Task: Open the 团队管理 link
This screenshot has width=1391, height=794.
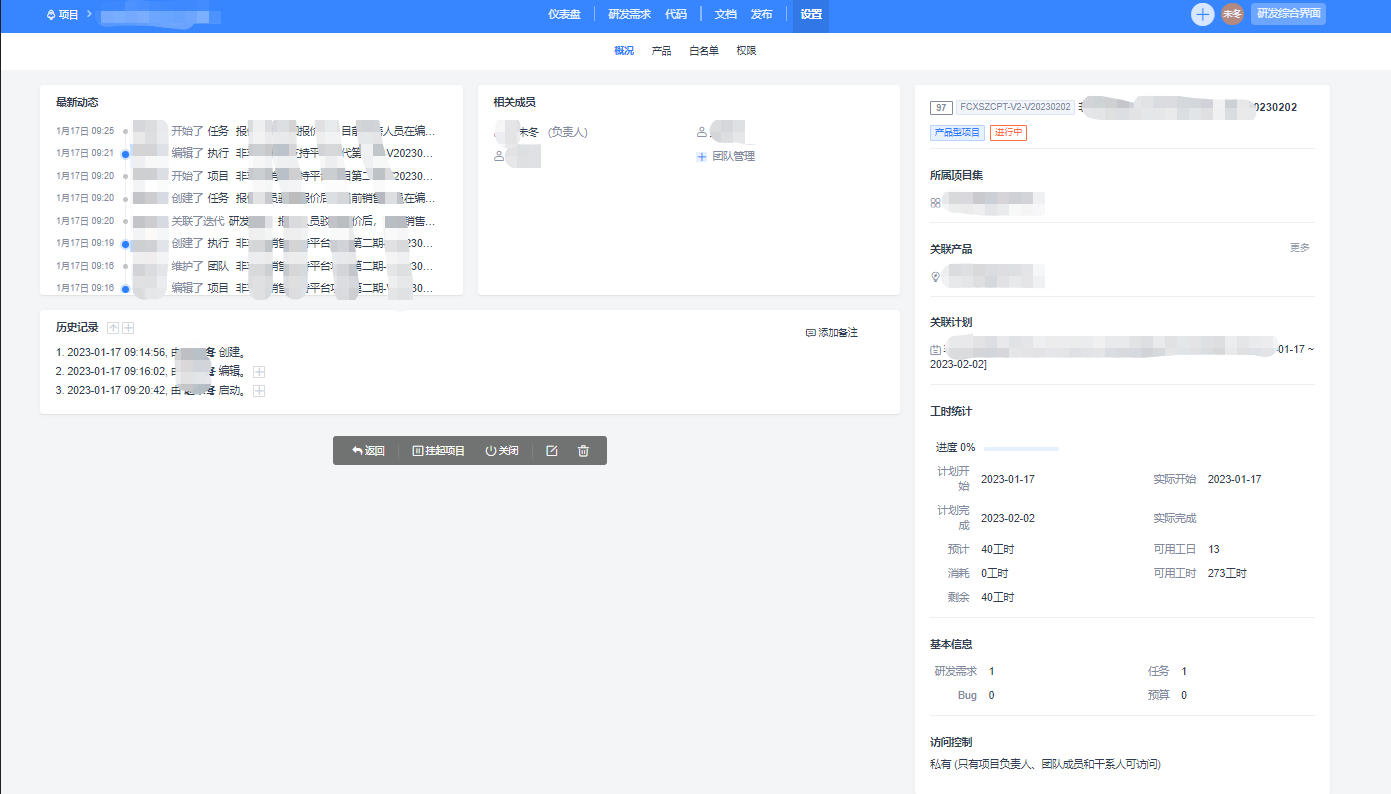Action: pos(733,156)
